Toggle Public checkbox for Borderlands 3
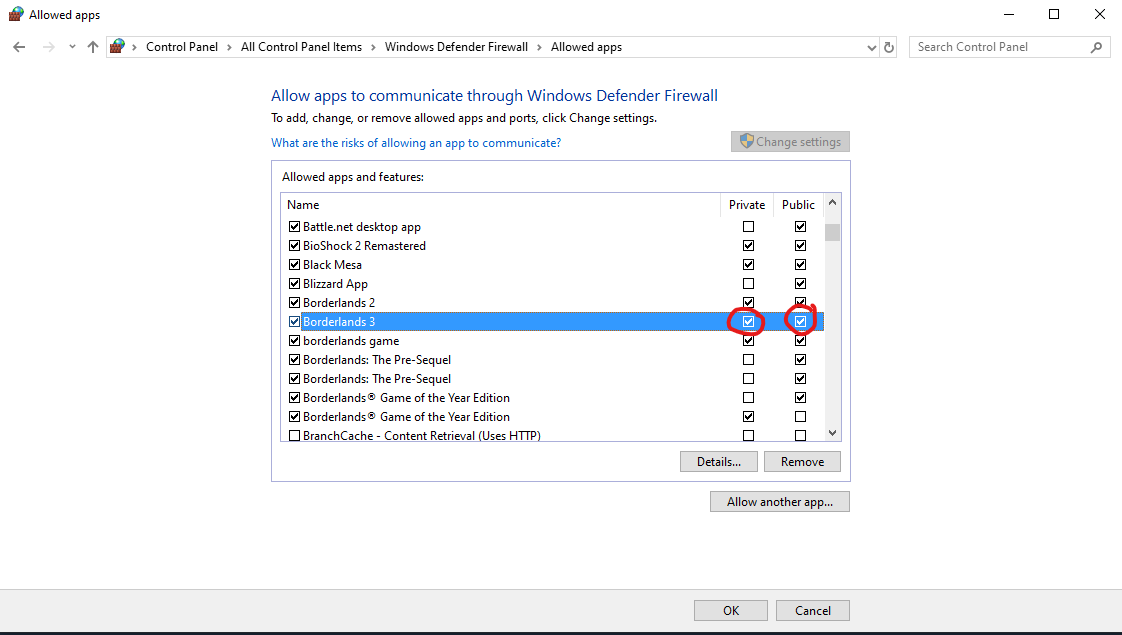The image size is (1122, 635). coord(800,322)
